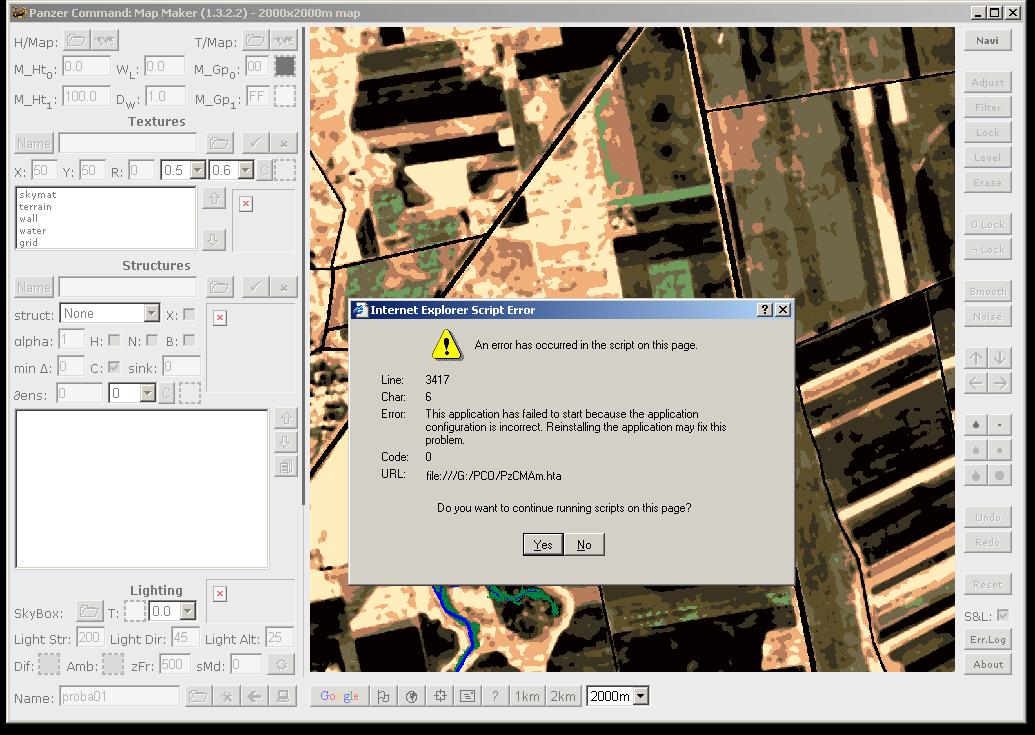Image resolution: width=1035 pixels, height=735 pixels.
Task: Click the H/Map world map icon
Action: point(105,41)
